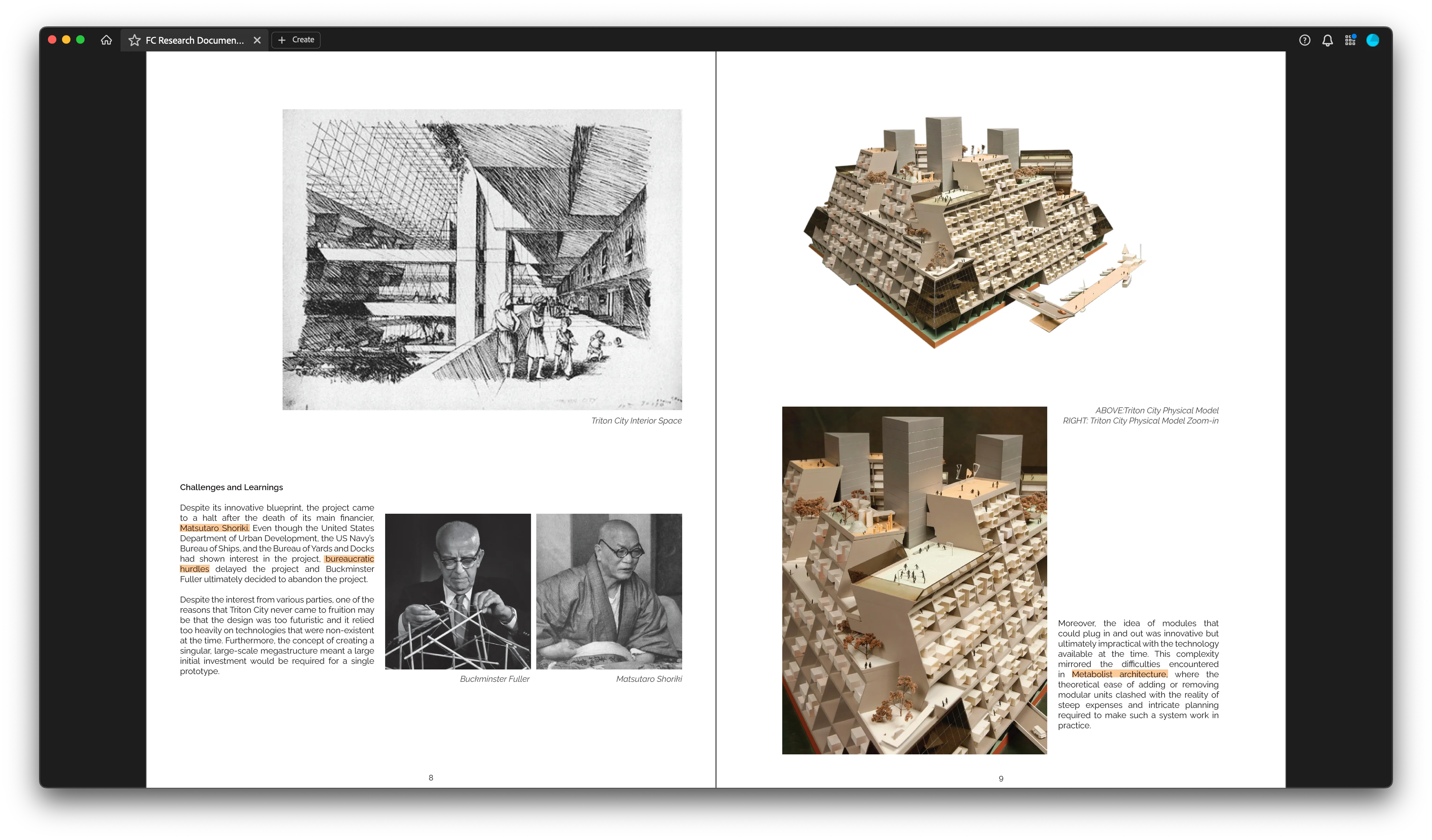
Task: Click highlighted phrase "bureaucratic"
Action: tap(350, 559)
